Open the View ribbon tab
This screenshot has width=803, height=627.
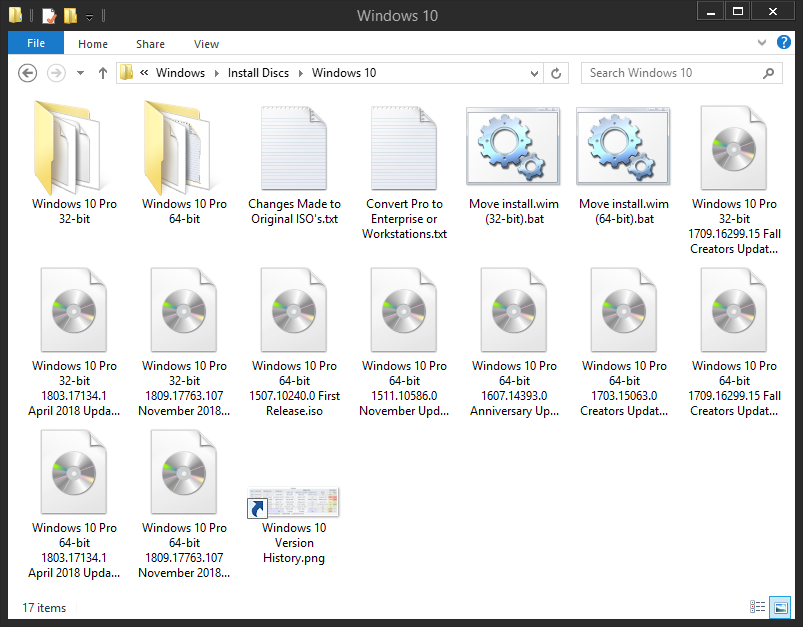[x=206, y=44]
